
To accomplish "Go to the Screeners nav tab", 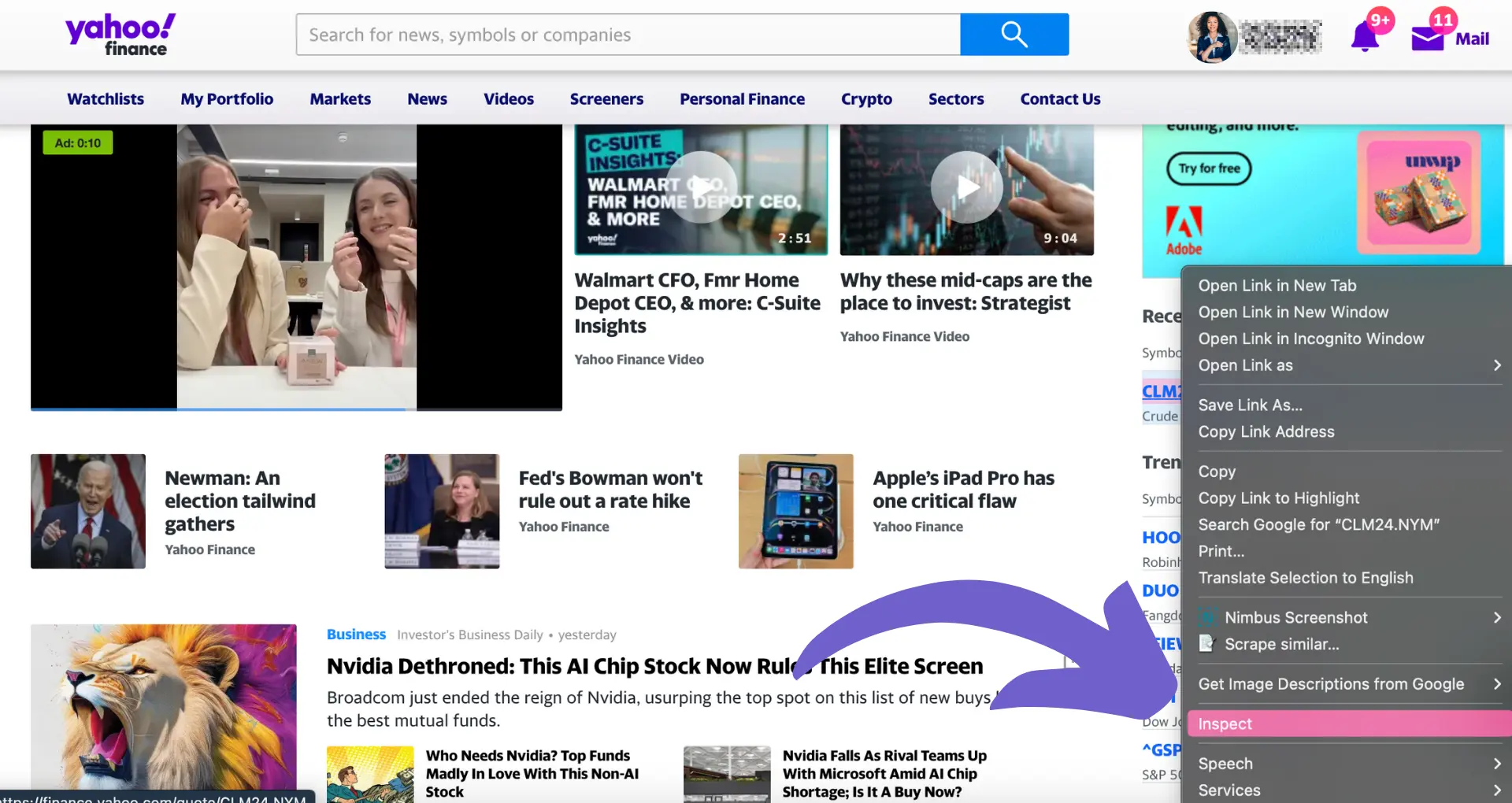I will pyautogui.click(x=606, y=99).
